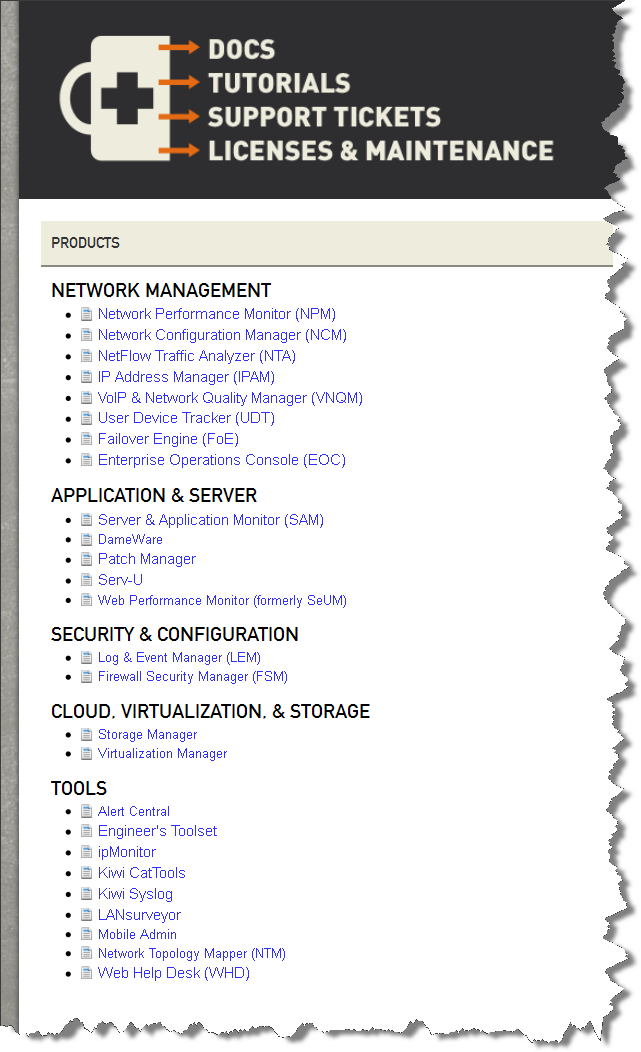This screenshot has height=1052, width=641.
Task: Follow the Server & Application Monitor link
Action: pyautogui.click(x=211, y=520)
